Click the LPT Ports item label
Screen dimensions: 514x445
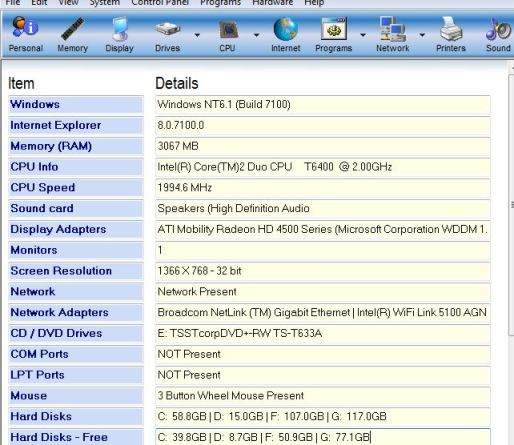(x=76, y=375)
